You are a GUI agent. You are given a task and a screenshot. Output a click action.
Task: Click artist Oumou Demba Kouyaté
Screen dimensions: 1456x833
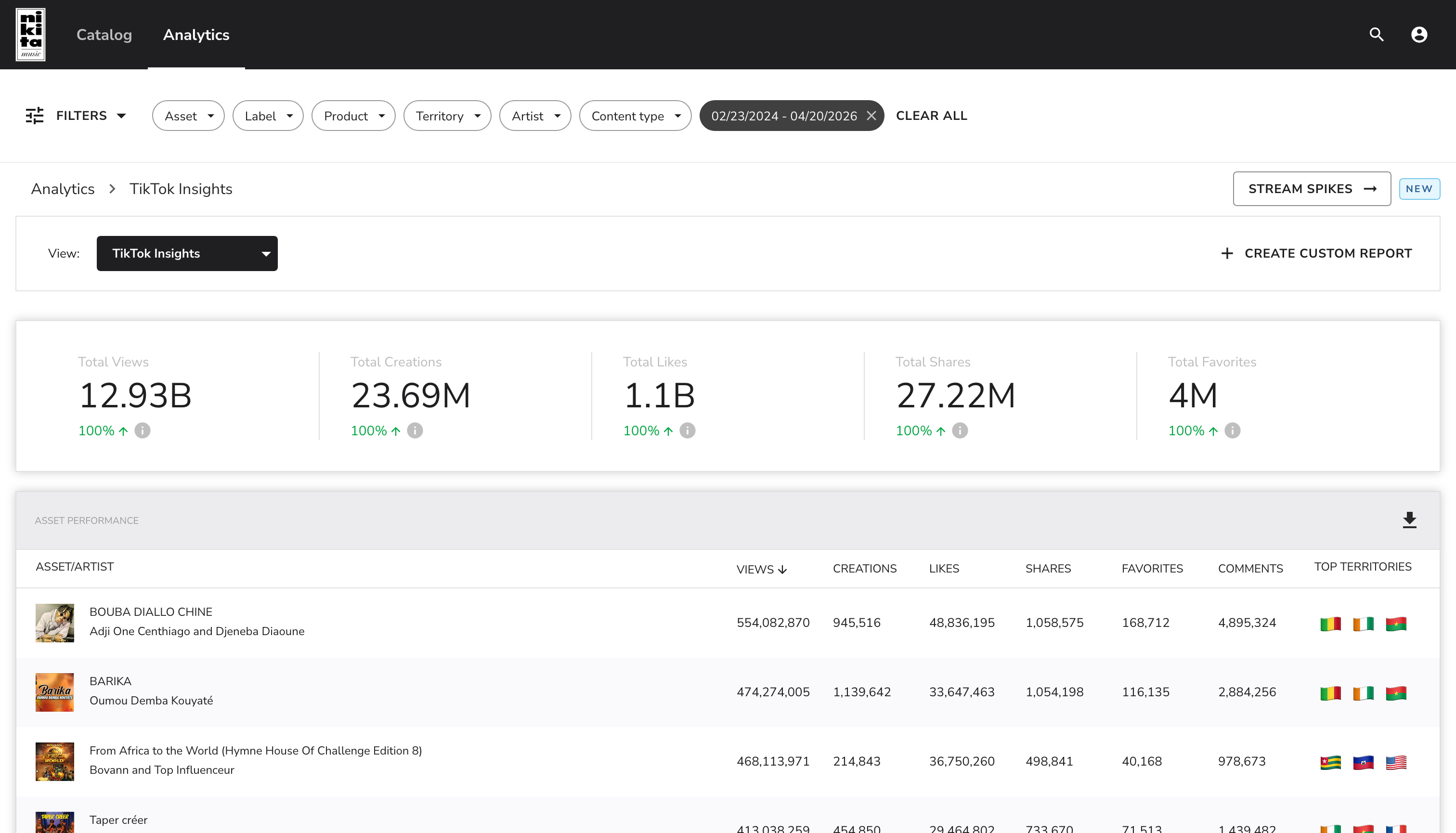[151, 700]
